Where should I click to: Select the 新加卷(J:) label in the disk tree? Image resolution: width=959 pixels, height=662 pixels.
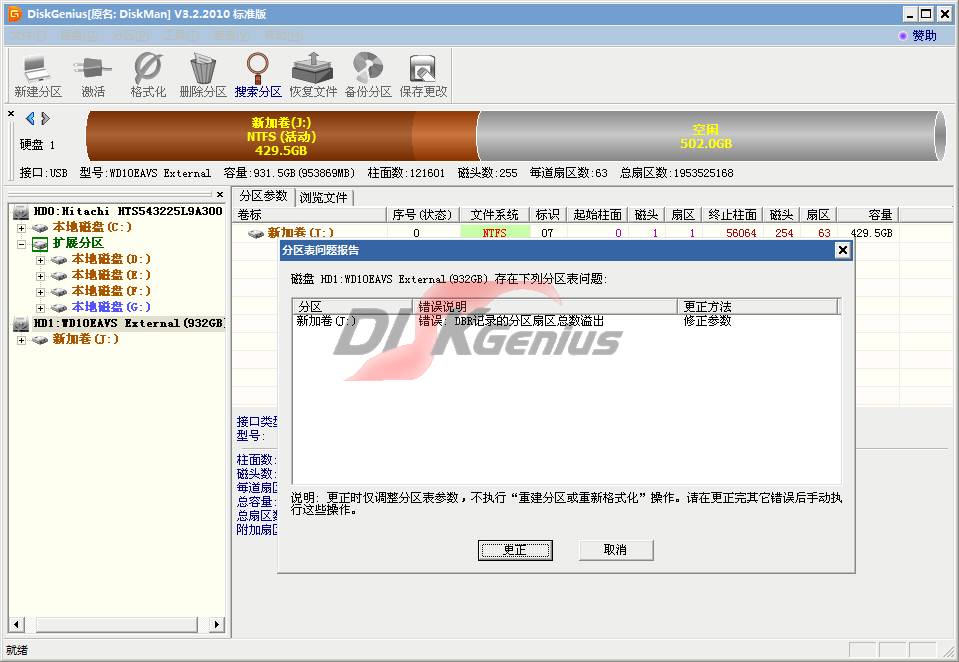point(86,339)
